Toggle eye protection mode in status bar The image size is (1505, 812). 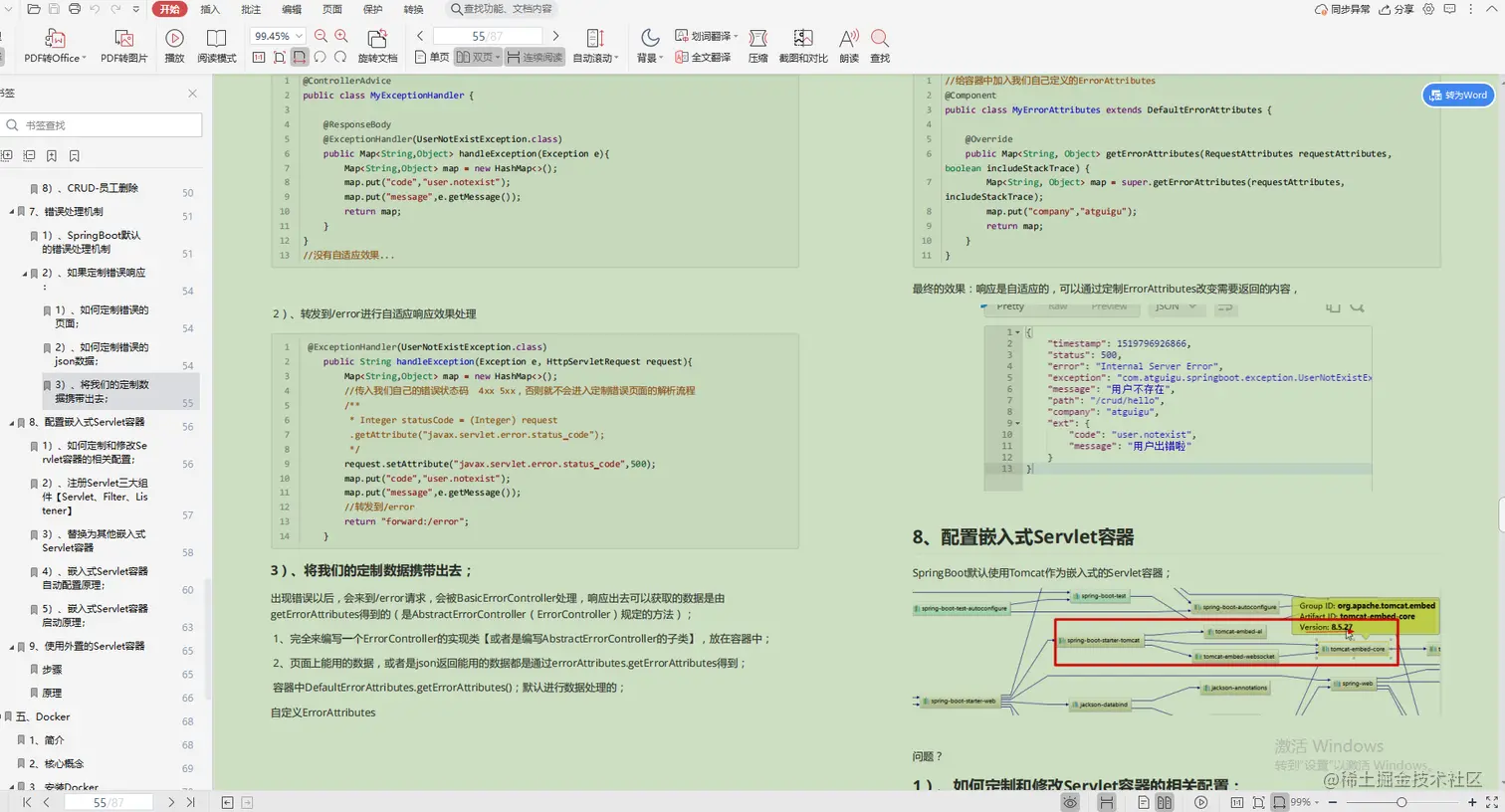pos(1070,802)
